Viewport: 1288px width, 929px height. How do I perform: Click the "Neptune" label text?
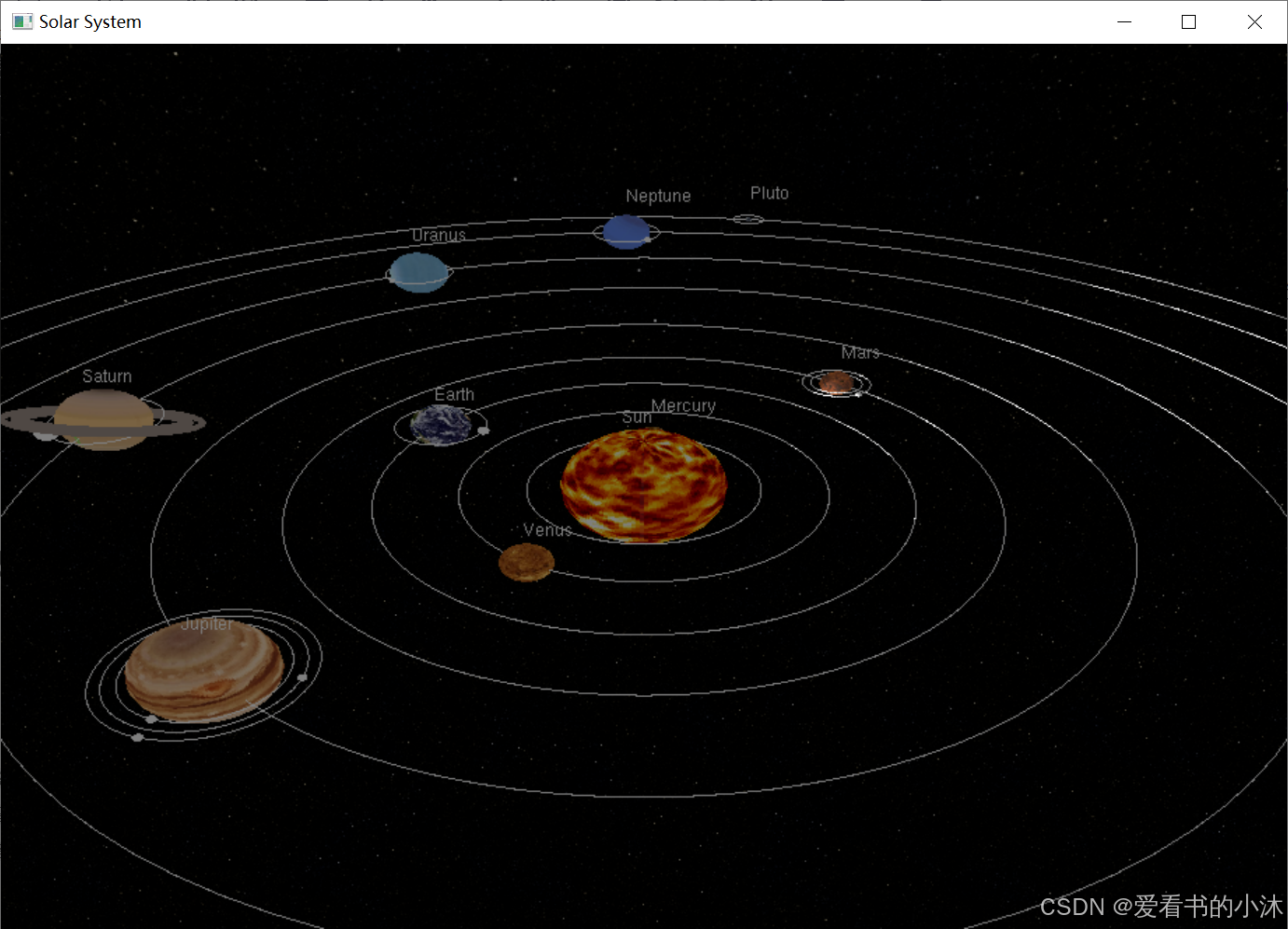658,196
